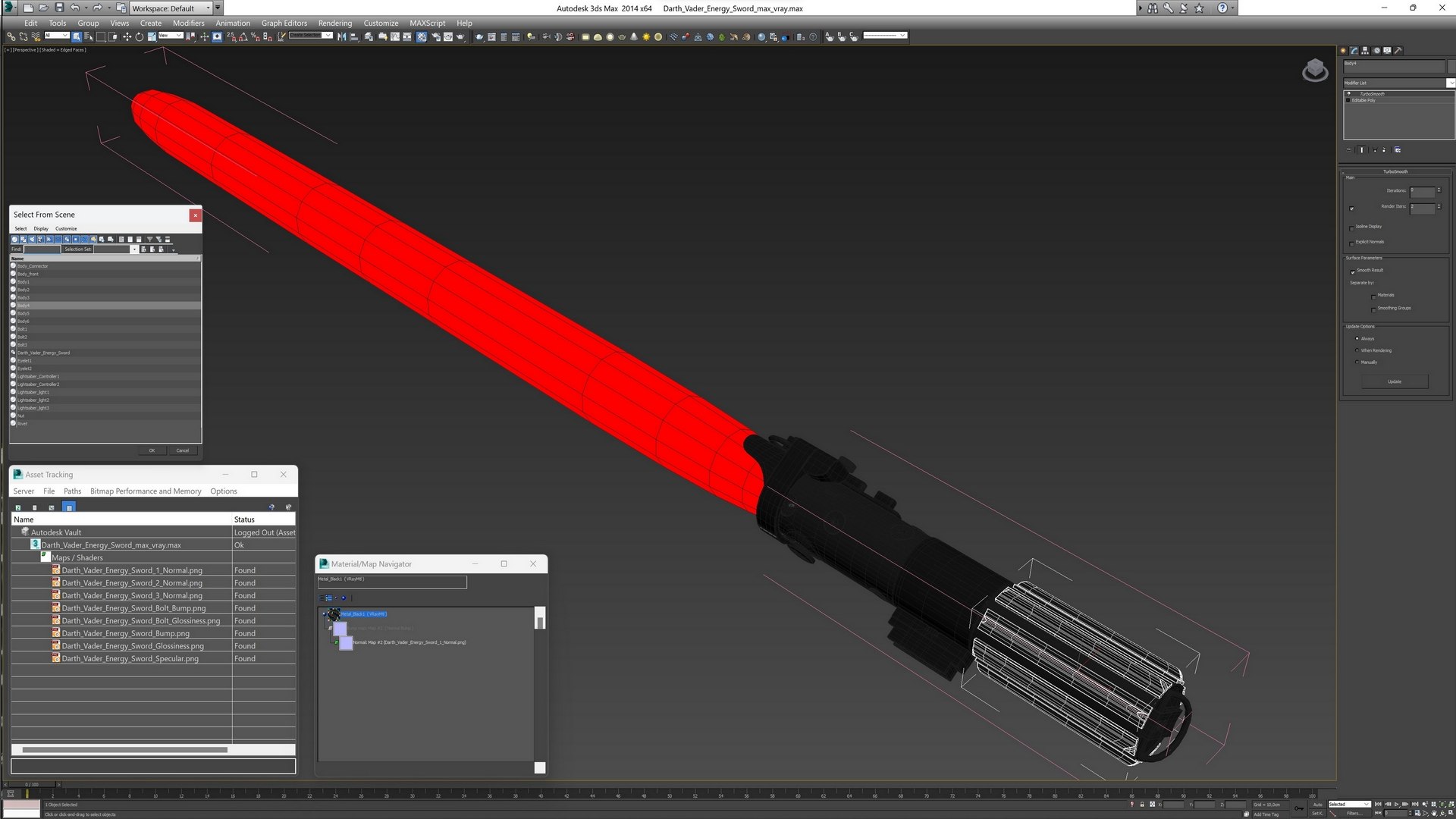1456x819 pixels.
Task: Open the Display command panel tab
Action: (x=1387, y=51)
